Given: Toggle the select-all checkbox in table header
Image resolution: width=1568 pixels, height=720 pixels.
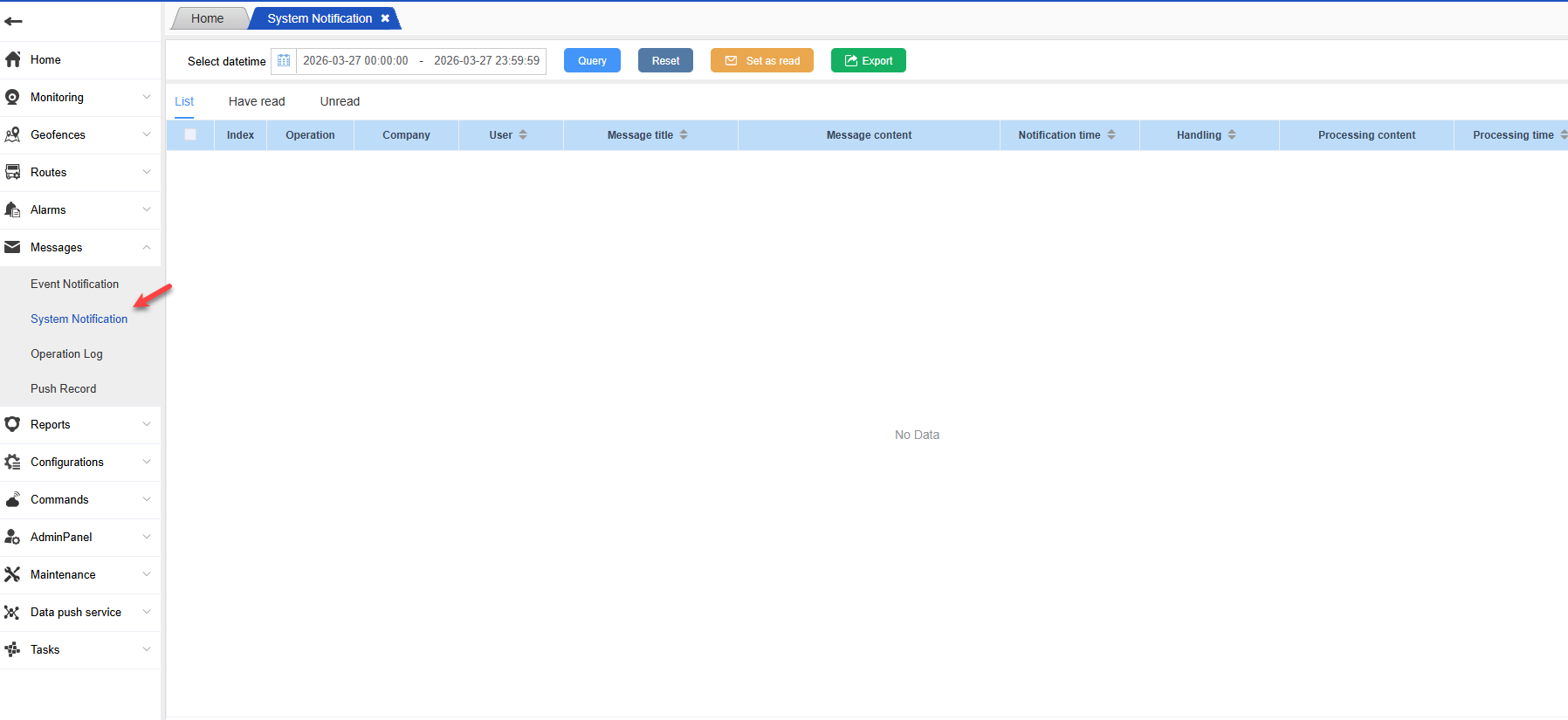Looking at the screenshot, I should click(x=190, y=134).
